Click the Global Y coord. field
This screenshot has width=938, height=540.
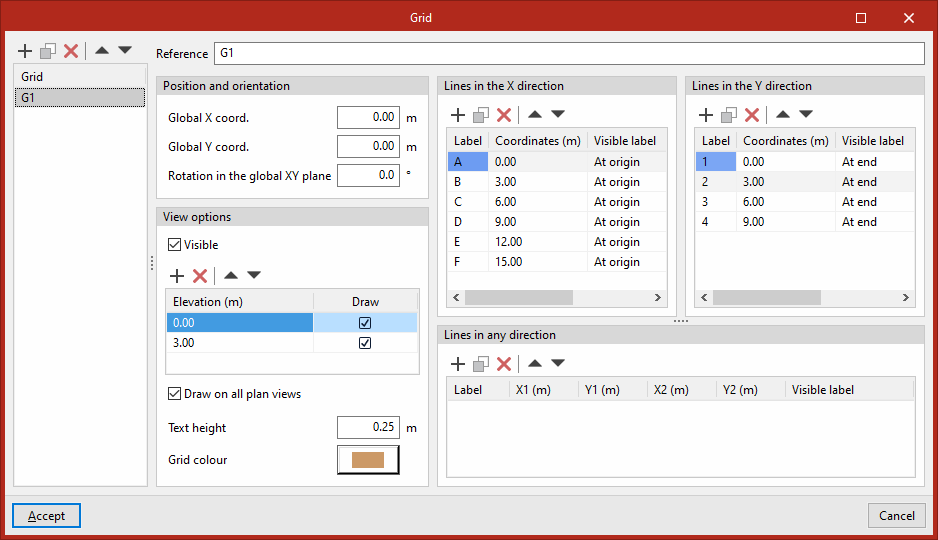[x=368, y=146]
